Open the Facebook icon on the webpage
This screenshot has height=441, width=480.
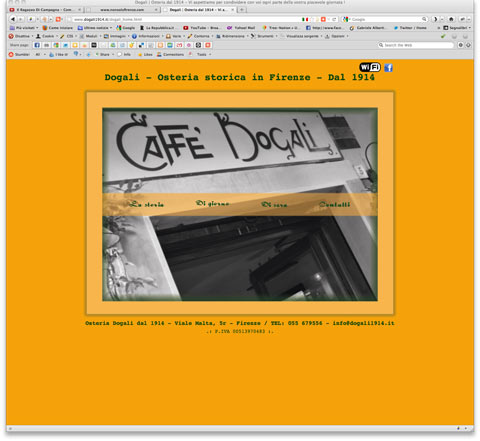click(x=388, y=68)
